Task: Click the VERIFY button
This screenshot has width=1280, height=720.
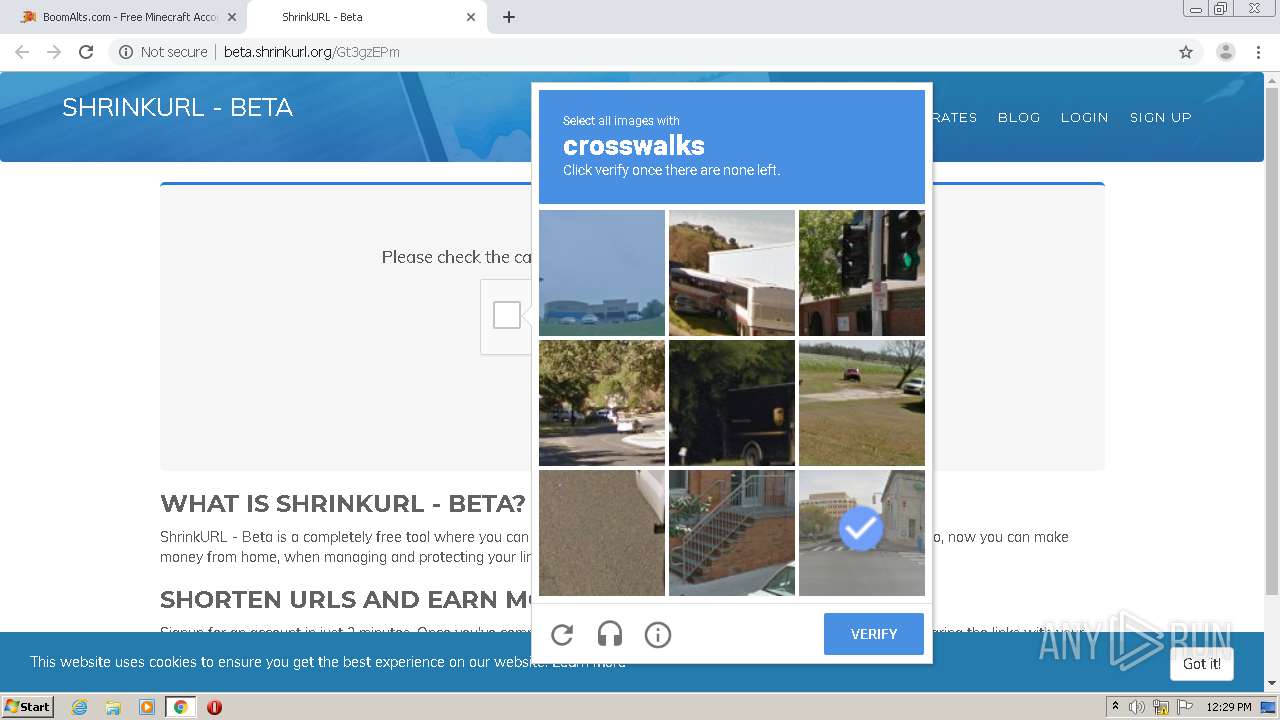Action: (x=874, y=634)
